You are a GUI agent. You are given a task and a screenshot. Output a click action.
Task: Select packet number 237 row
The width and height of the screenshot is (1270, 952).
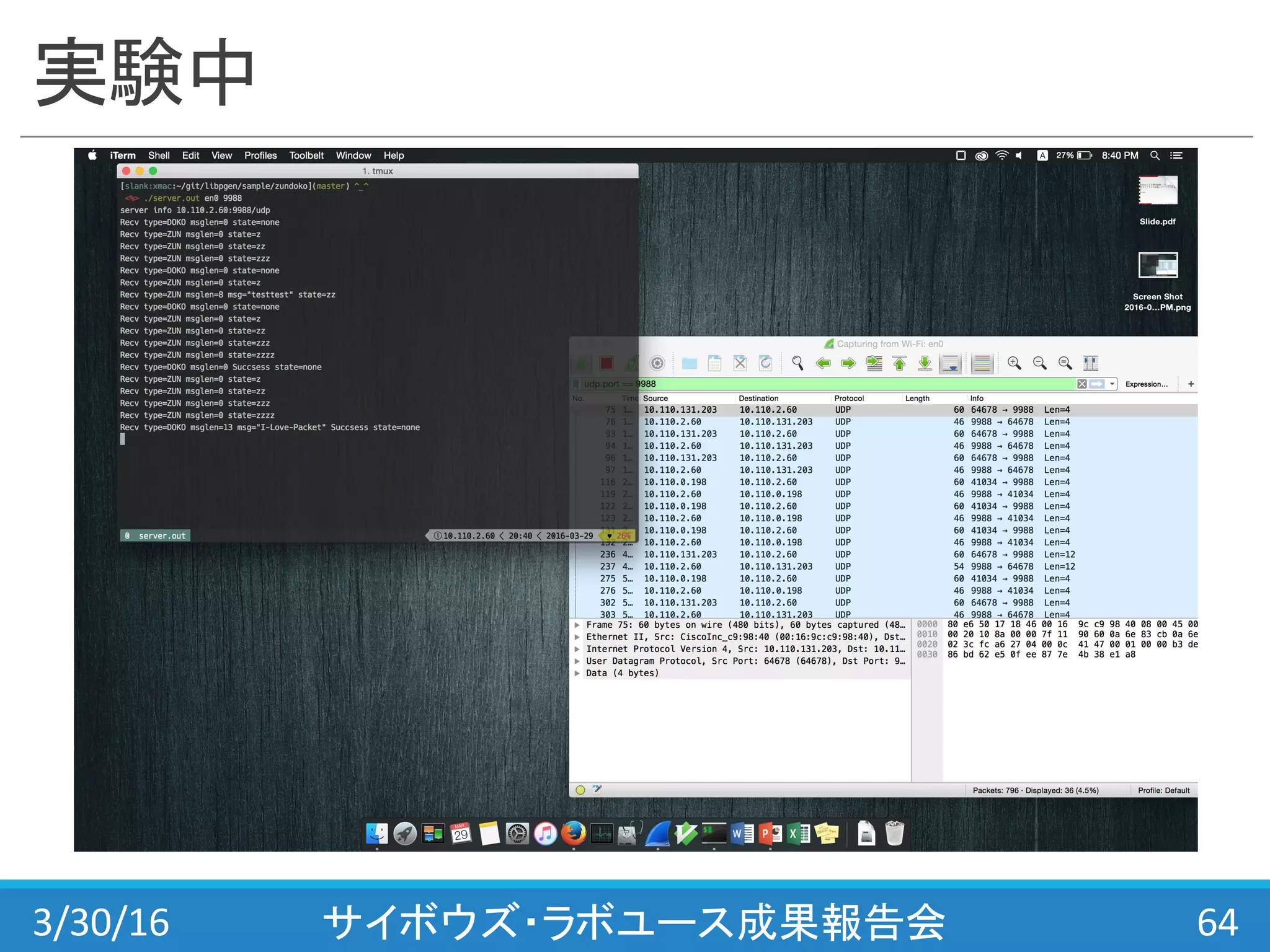click(884, 566)
